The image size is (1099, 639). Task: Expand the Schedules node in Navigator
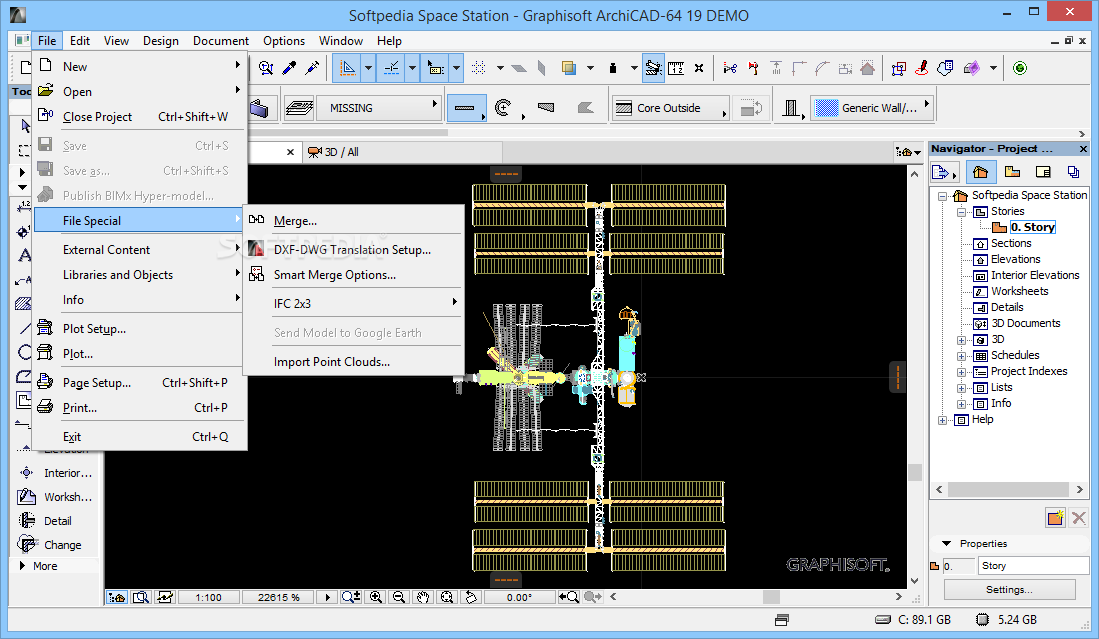[x=961, y=356]
